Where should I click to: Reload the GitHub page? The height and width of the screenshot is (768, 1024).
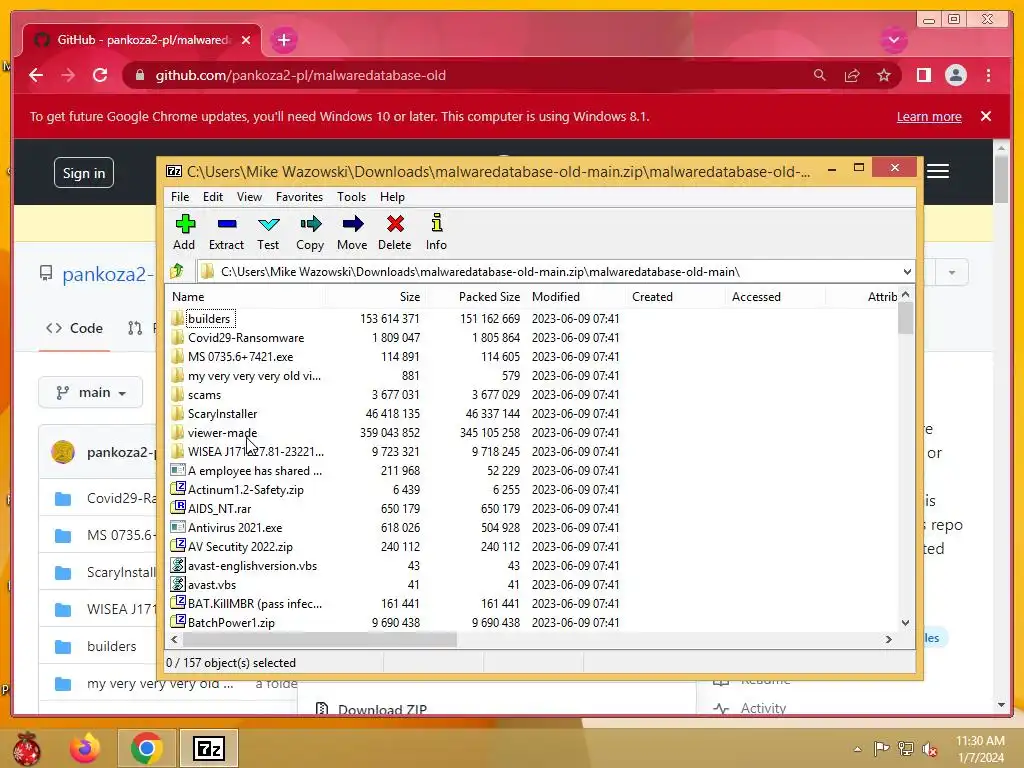pos(100,75)
